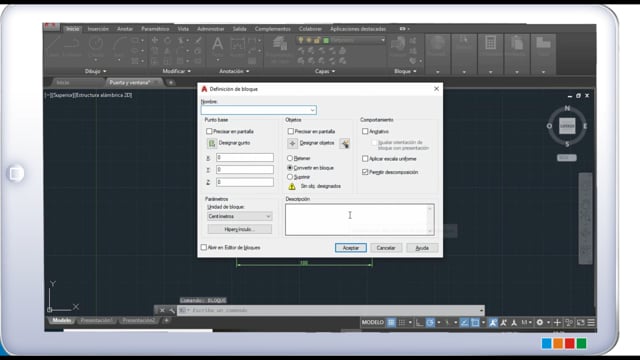Viewport: 640px width, 360px height.
Task: Enable Precisar en pantalla under Objetos
Action: click(x=291, y=131)
